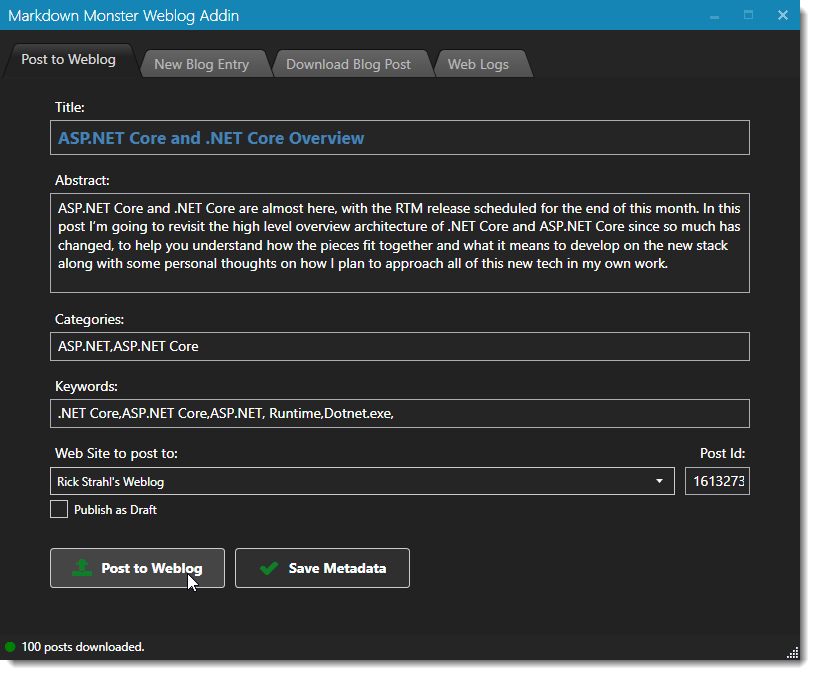Click inside the Abstract text area
Viewport: 815px width, 675px height.
coord(400,243)
